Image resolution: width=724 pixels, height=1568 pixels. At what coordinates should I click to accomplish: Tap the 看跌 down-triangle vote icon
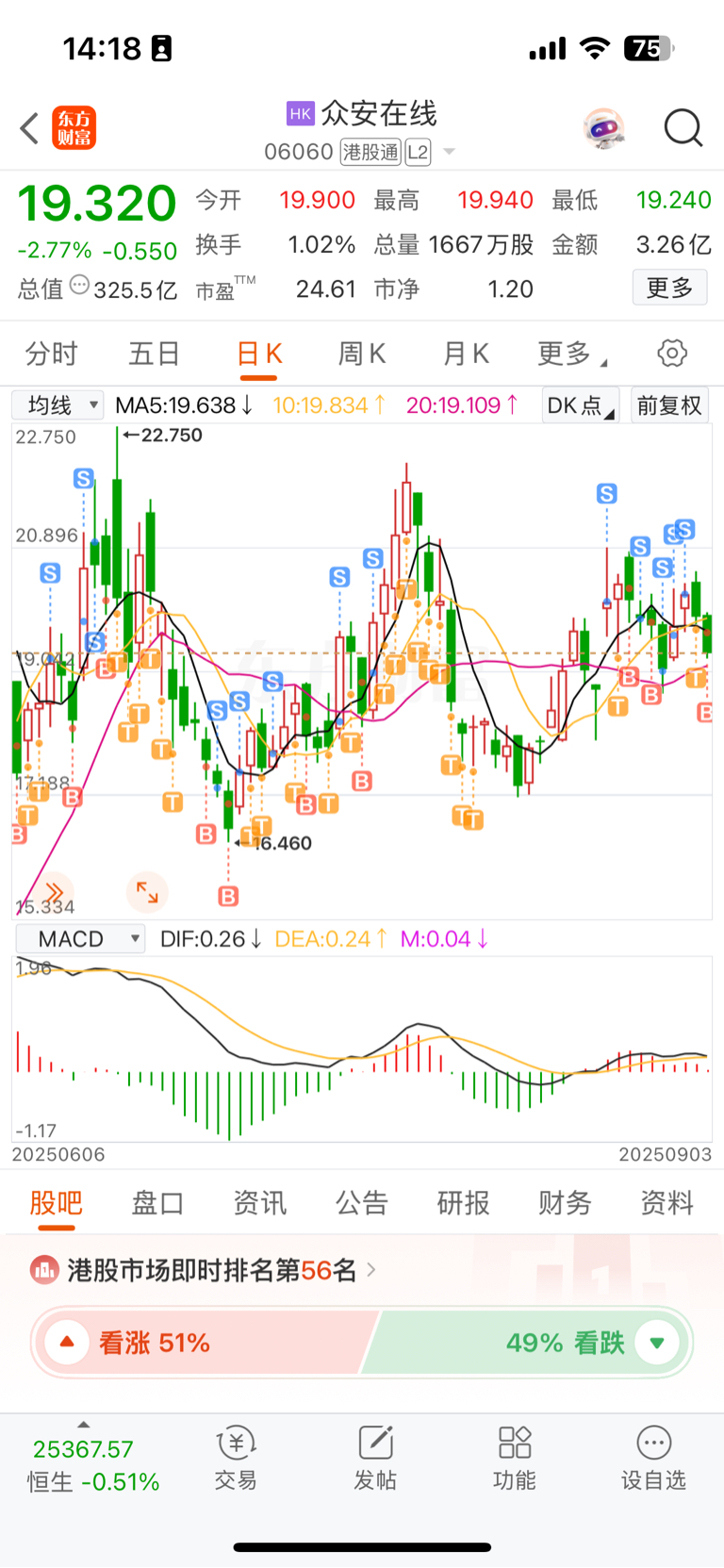(x=657, y=1342)
